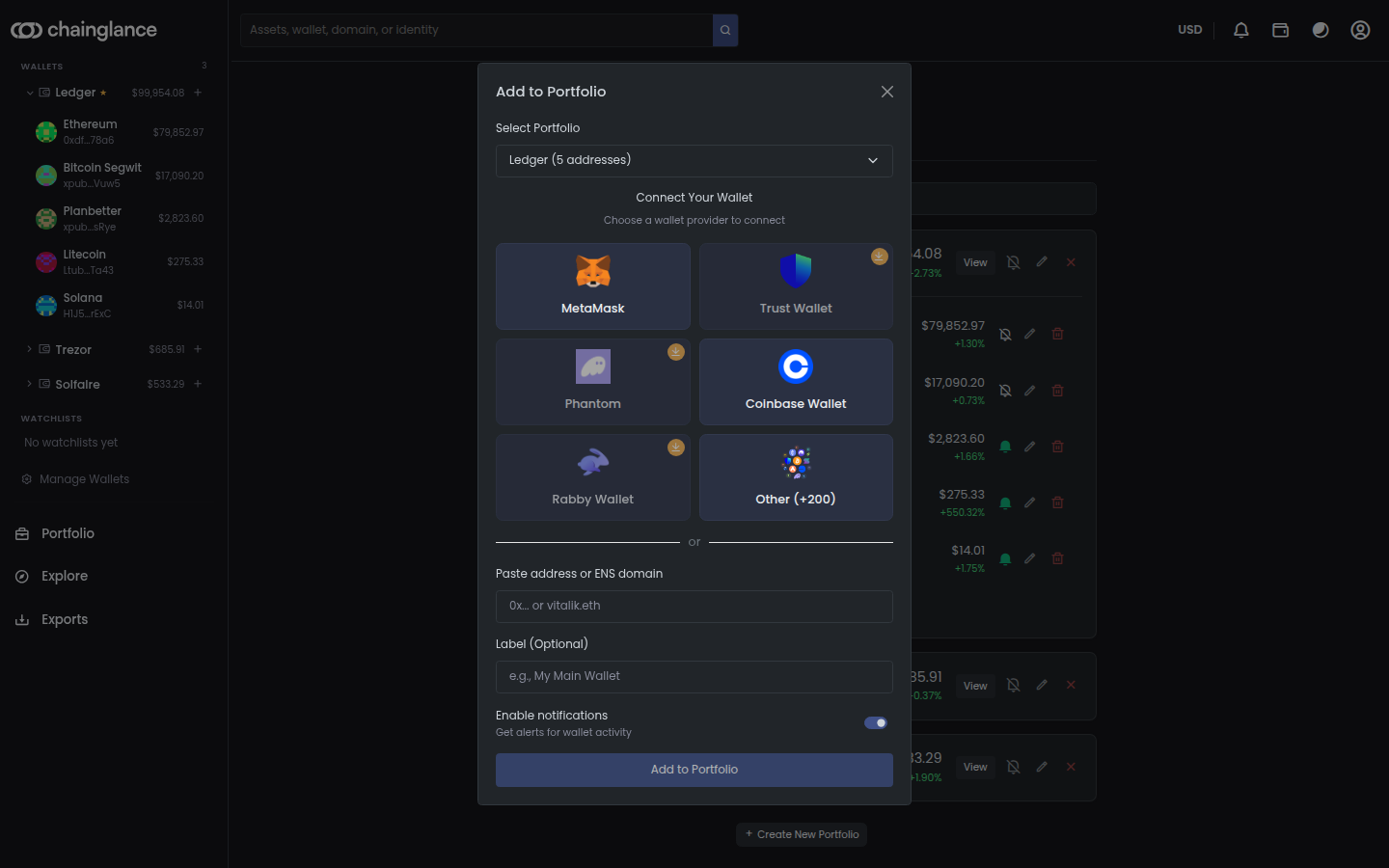This screenshot has height=868, width=1389.
Task: Open the wallet icon in header
Action: click(x=1281, y=30)
